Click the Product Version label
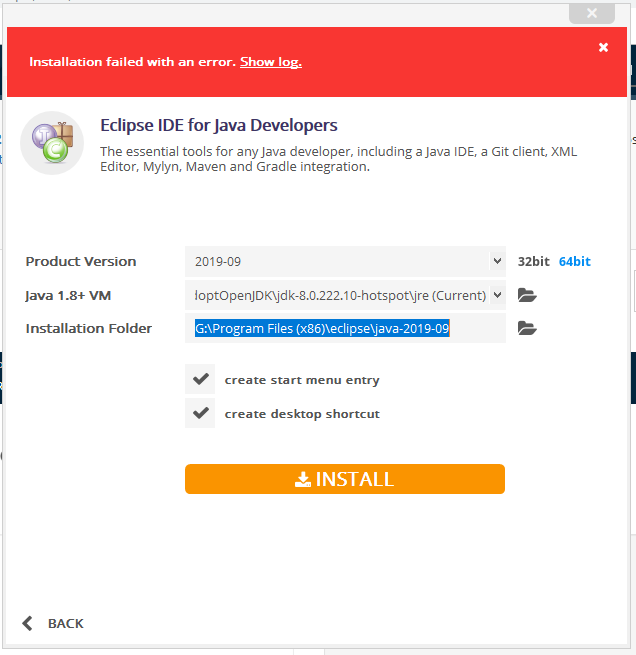Image resolution: width=636 pixels, height=655 pixels. (81, 261)
